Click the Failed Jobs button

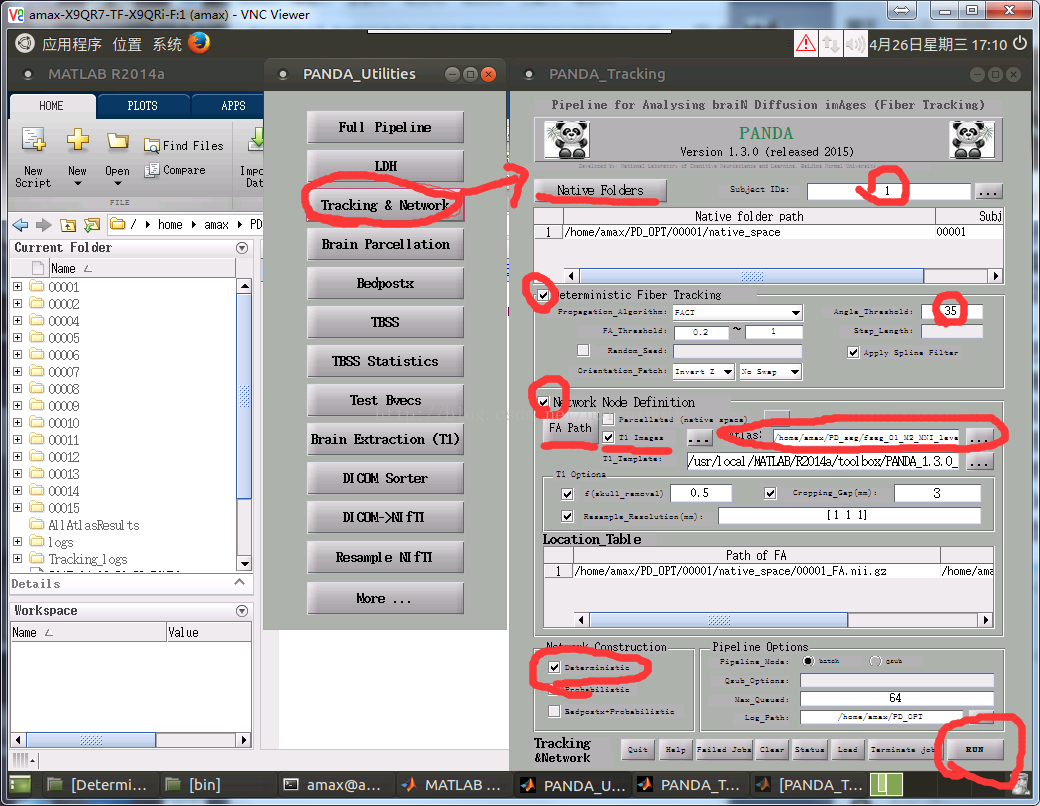724,750
